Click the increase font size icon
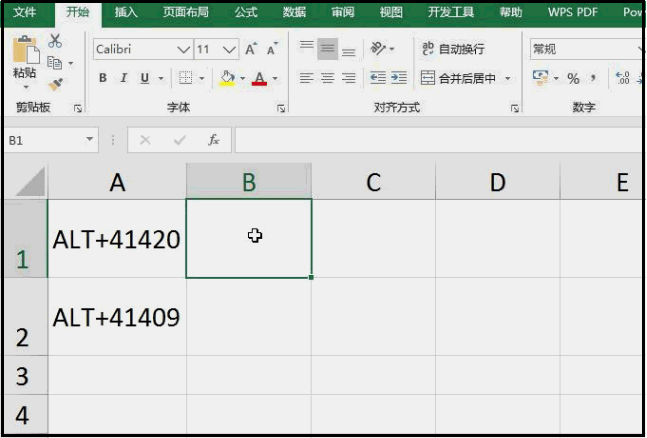 coord(251,49)
